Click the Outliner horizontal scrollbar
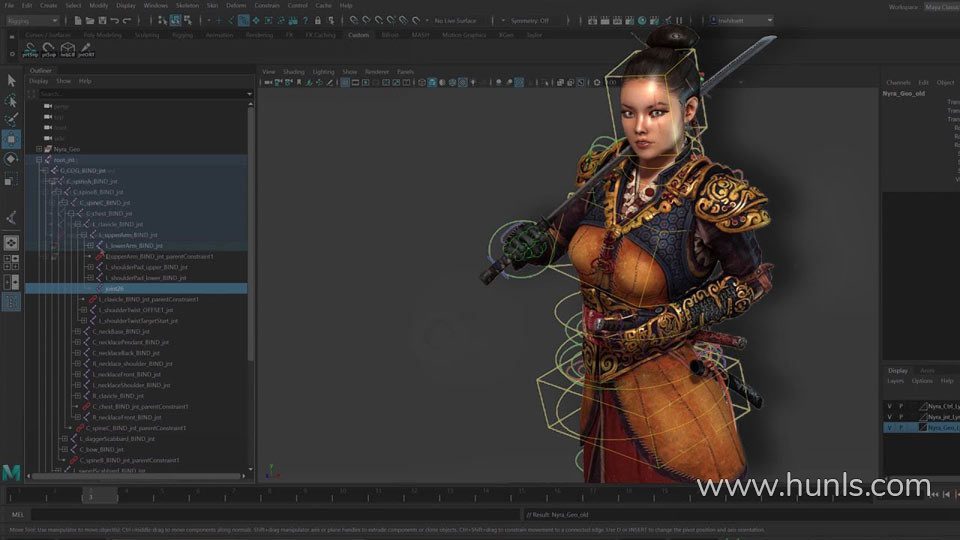This screenshot has height=540, width=960. (136, 476)
